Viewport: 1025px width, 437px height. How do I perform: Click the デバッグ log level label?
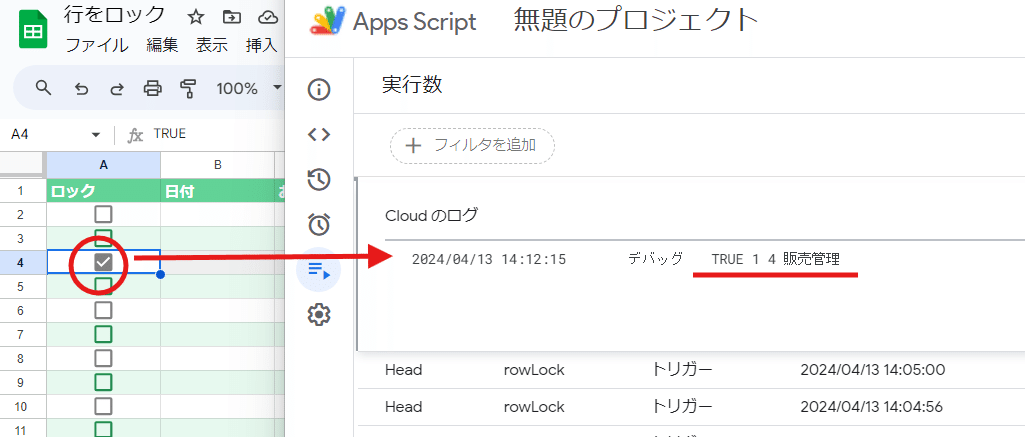655,259
